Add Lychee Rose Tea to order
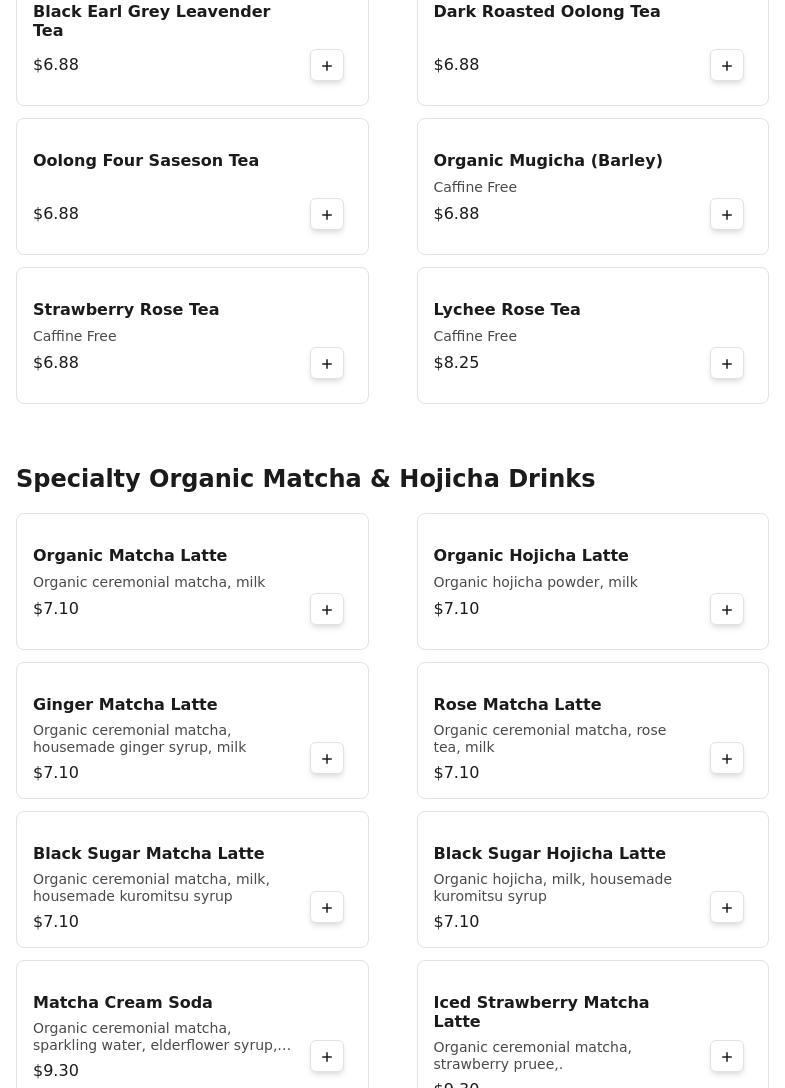 point(727,364)
